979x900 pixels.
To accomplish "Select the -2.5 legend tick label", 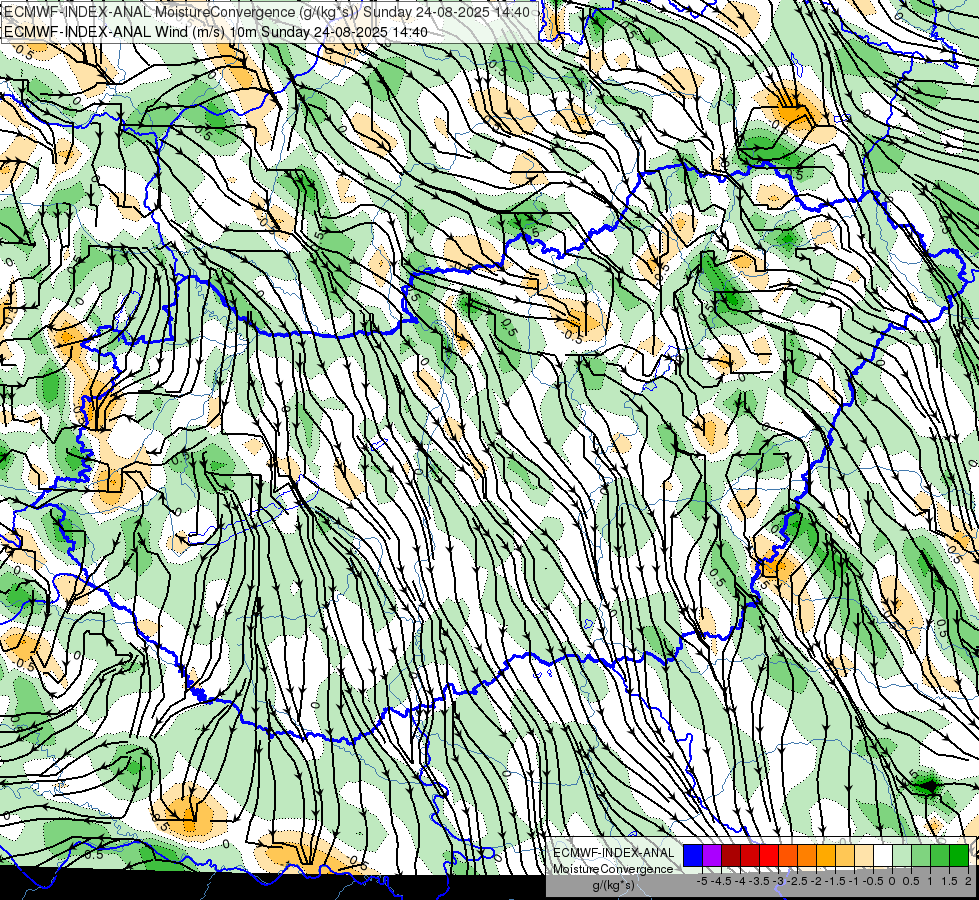I will (797, 881).
